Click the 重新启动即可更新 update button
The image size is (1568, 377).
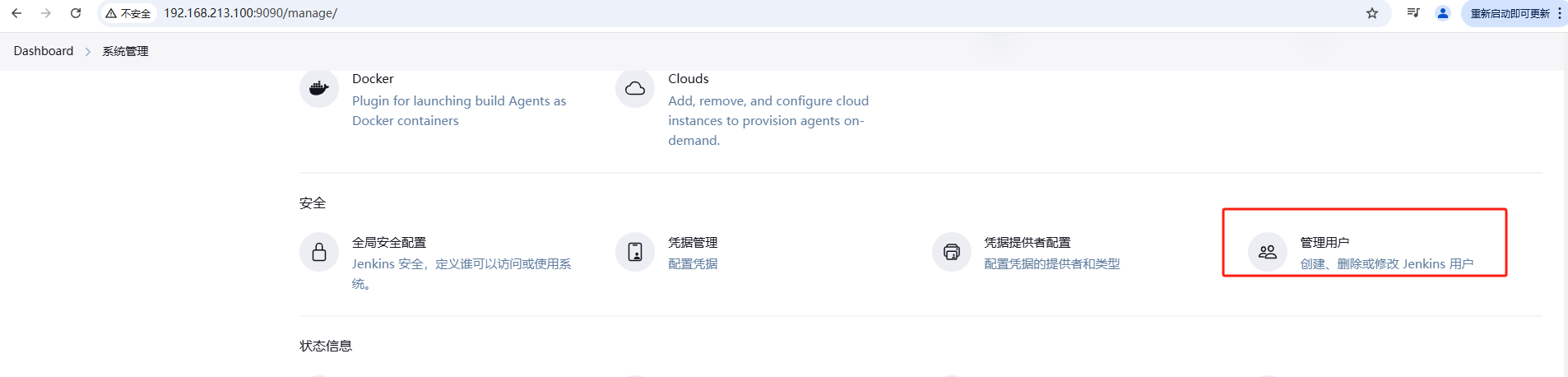coord(1510,13)
